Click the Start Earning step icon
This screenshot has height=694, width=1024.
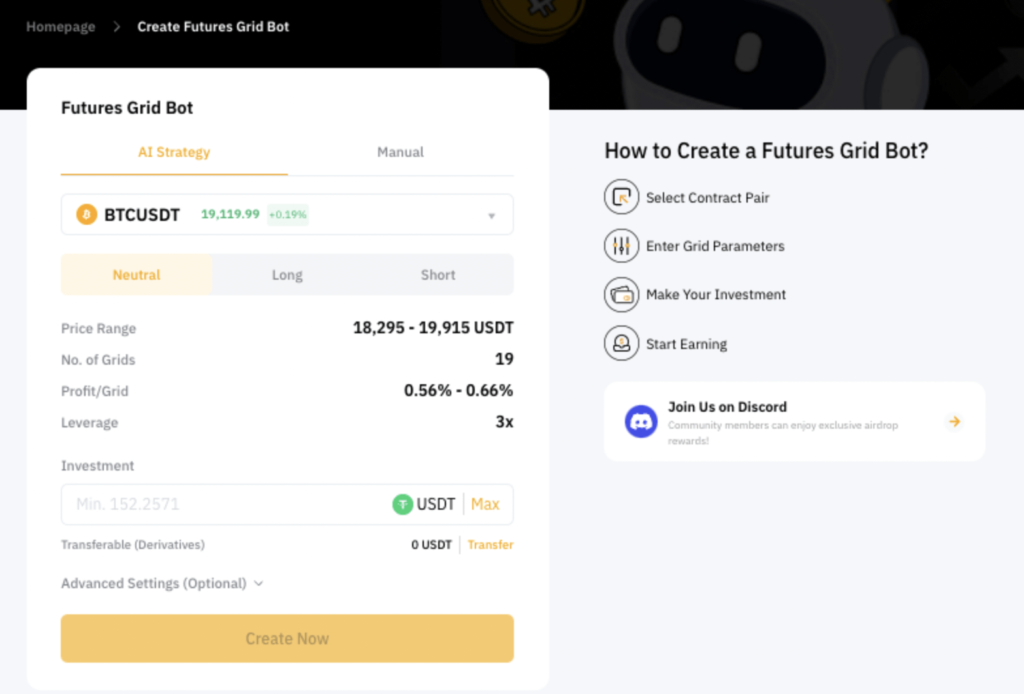(621, 343)
